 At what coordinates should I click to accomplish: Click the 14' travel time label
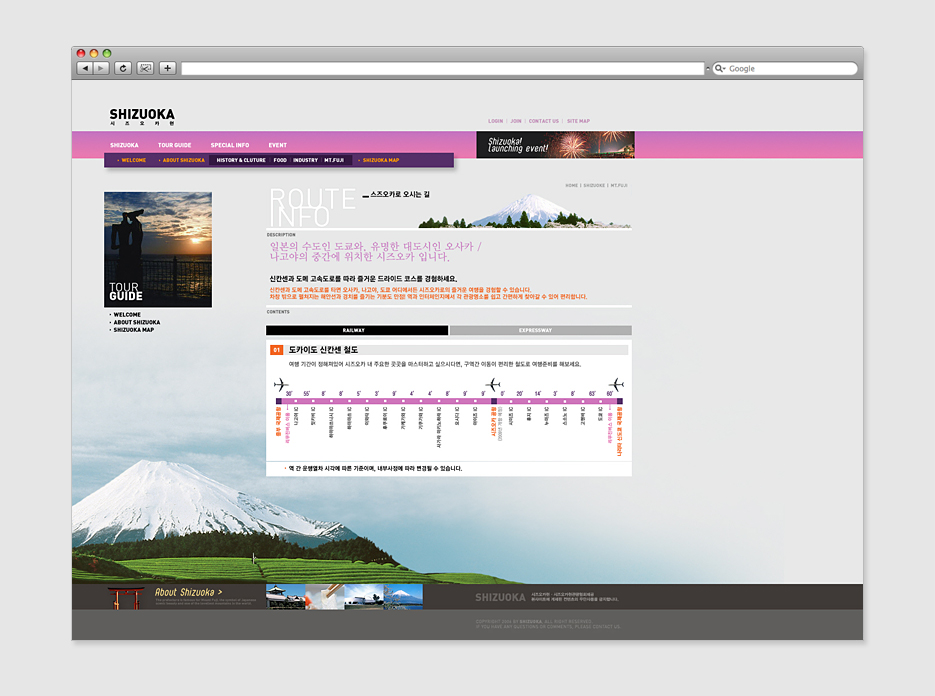(x=538, y=394)
